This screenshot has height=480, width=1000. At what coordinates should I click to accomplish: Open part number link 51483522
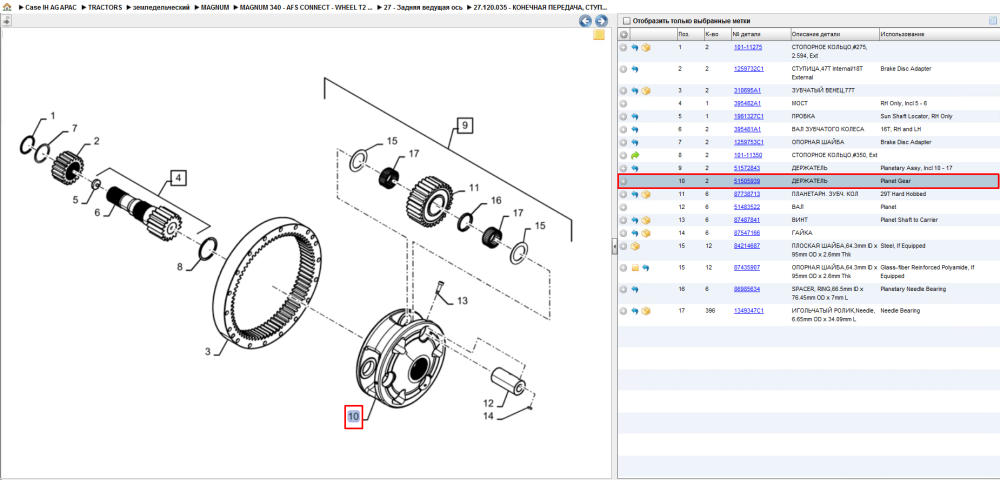click(x=747, y=207)
